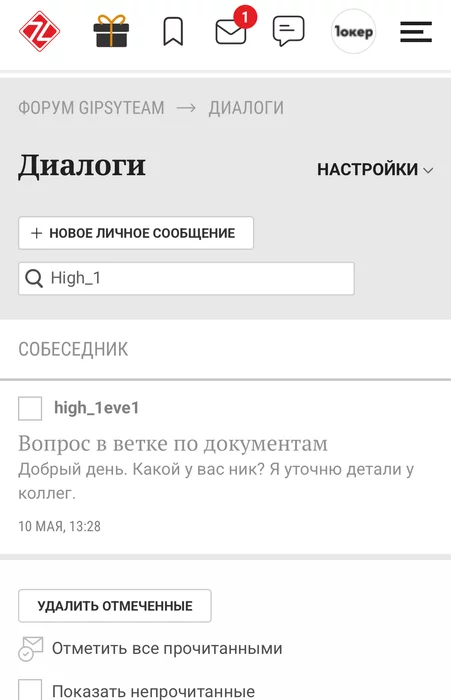Open the hamburger menu

pos(416,32)
